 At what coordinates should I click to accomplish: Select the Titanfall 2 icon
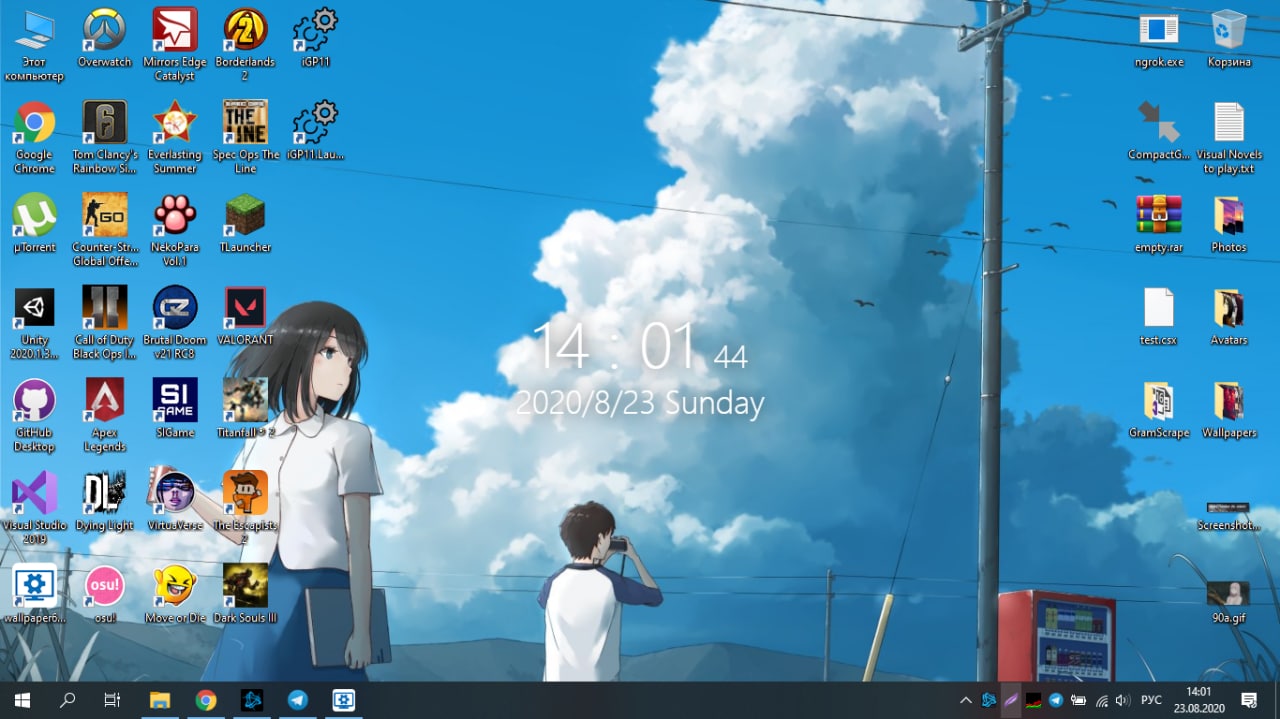(x=245, y=408)
